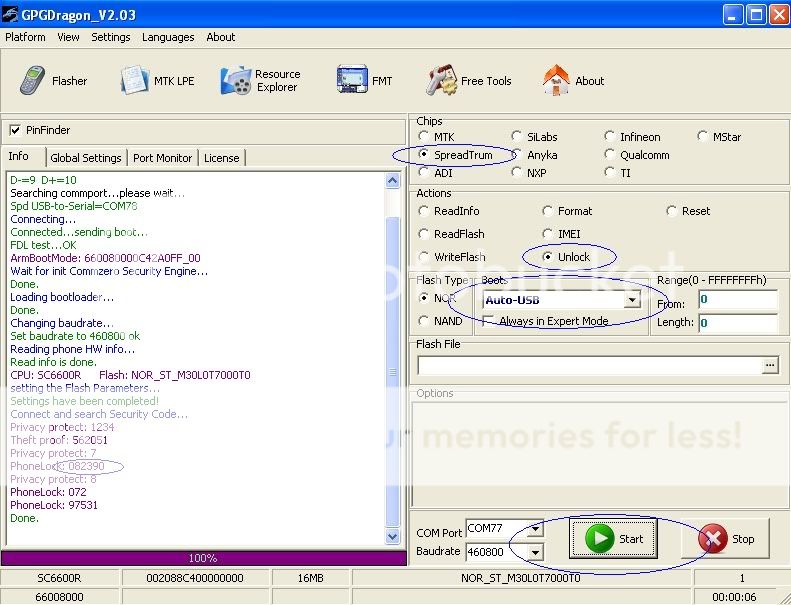Open the About menu in menu bar
Screen dimensions: 791x605
[x=220, y=37]
